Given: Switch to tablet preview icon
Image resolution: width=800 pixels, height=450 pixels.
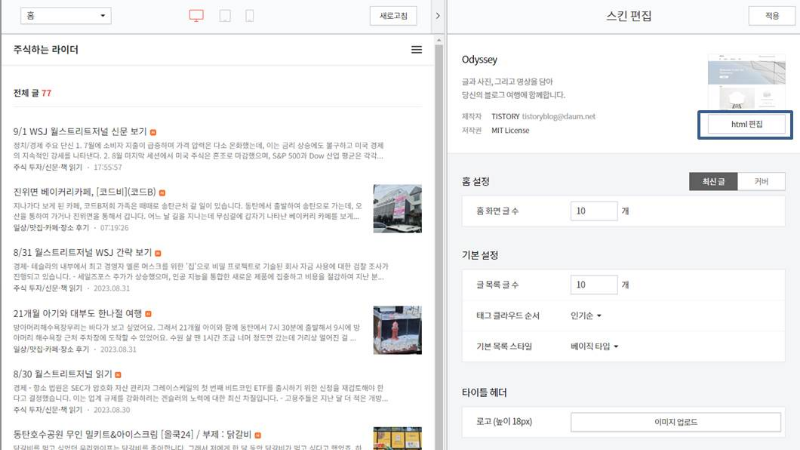Looking at the screenshot, I should [x=224, y=15].
